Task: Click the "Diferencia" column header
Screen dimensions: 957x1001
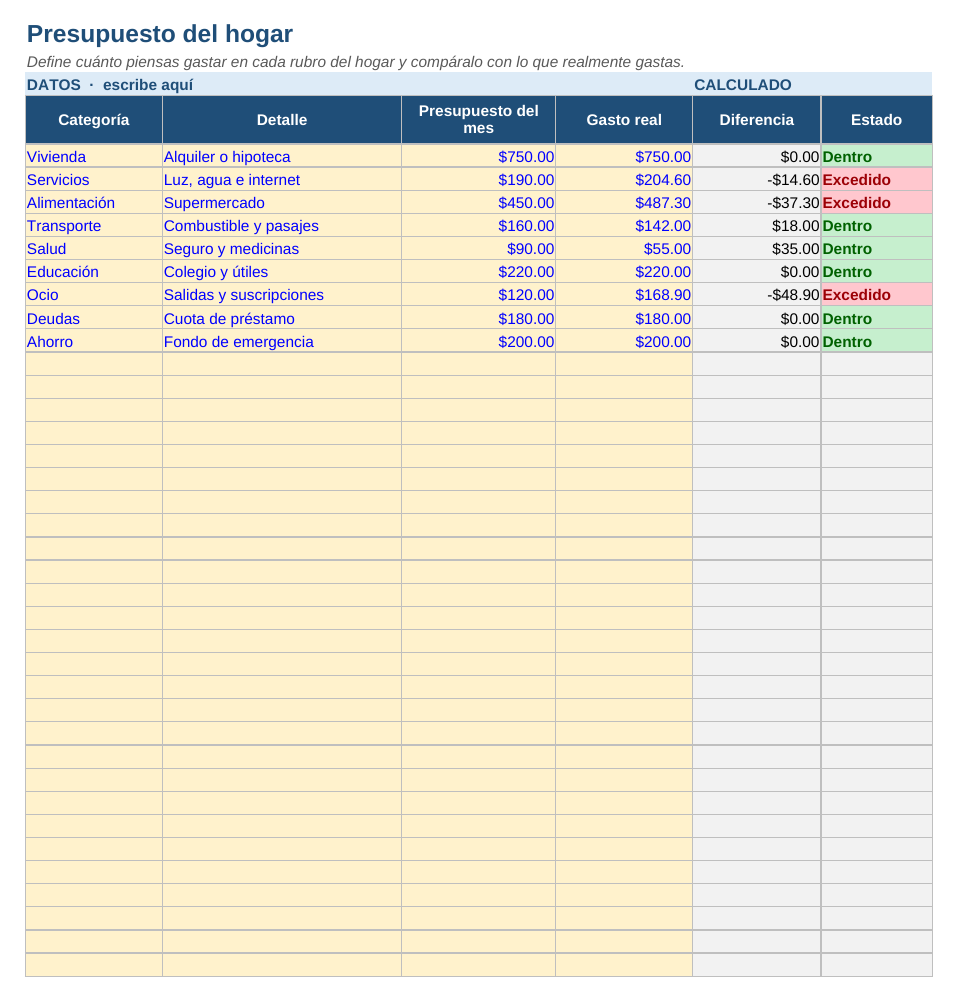Action: coord(757,120)
